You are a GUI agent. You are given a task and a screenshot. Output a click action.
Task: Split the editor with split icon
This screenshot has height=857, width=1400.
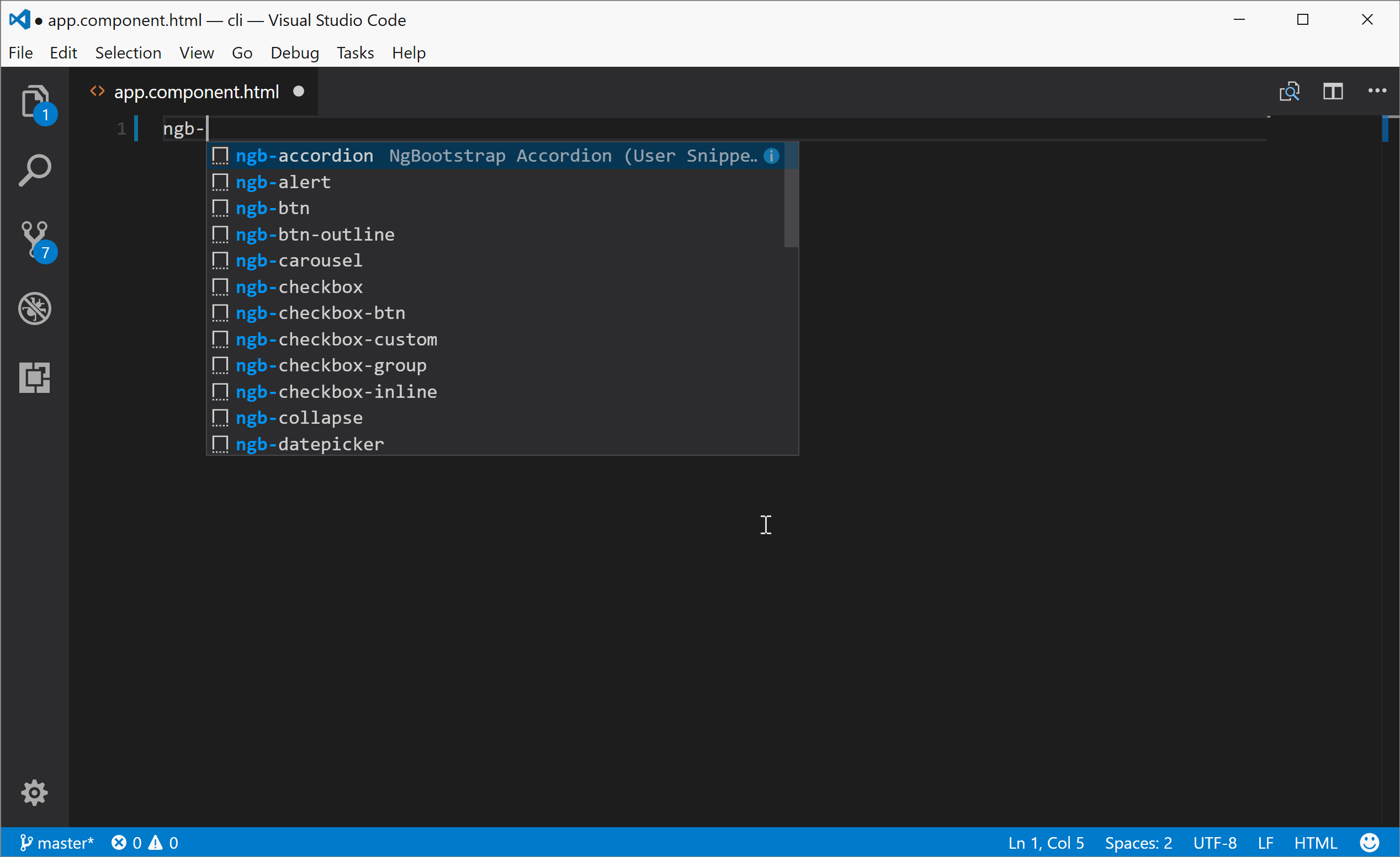pyautogui.click(x=1333, y=92)
